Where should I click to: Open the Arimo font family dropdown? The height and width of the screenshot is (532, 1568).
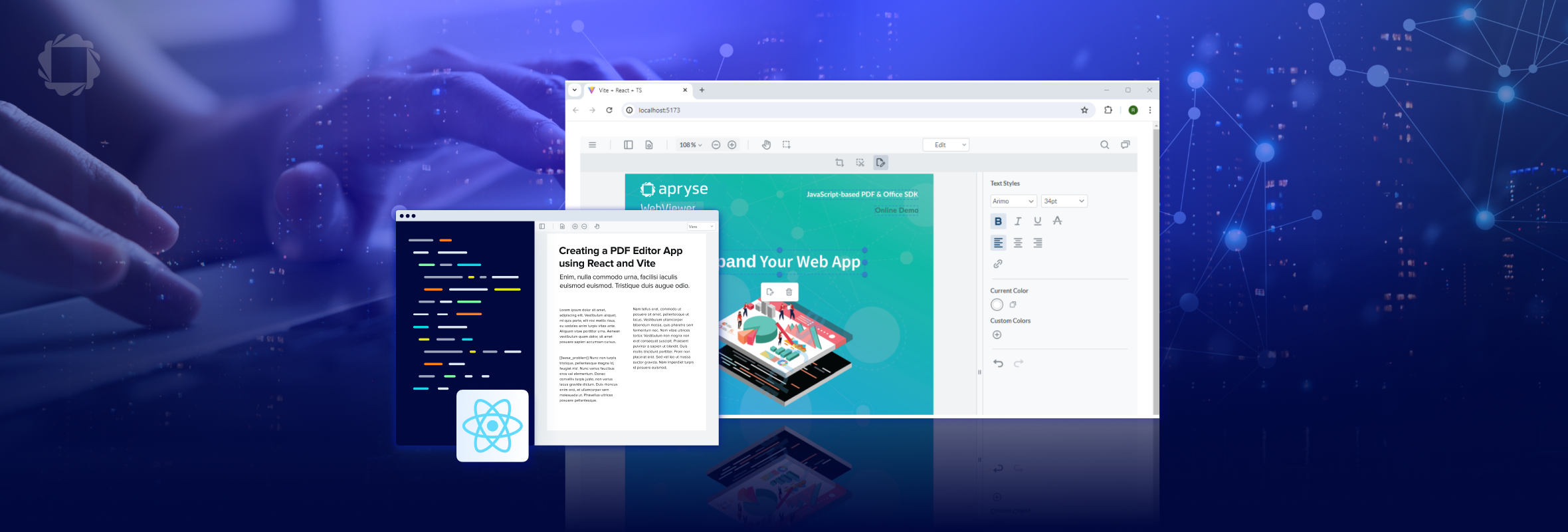pyautogui.click(x=1013, y=201)
